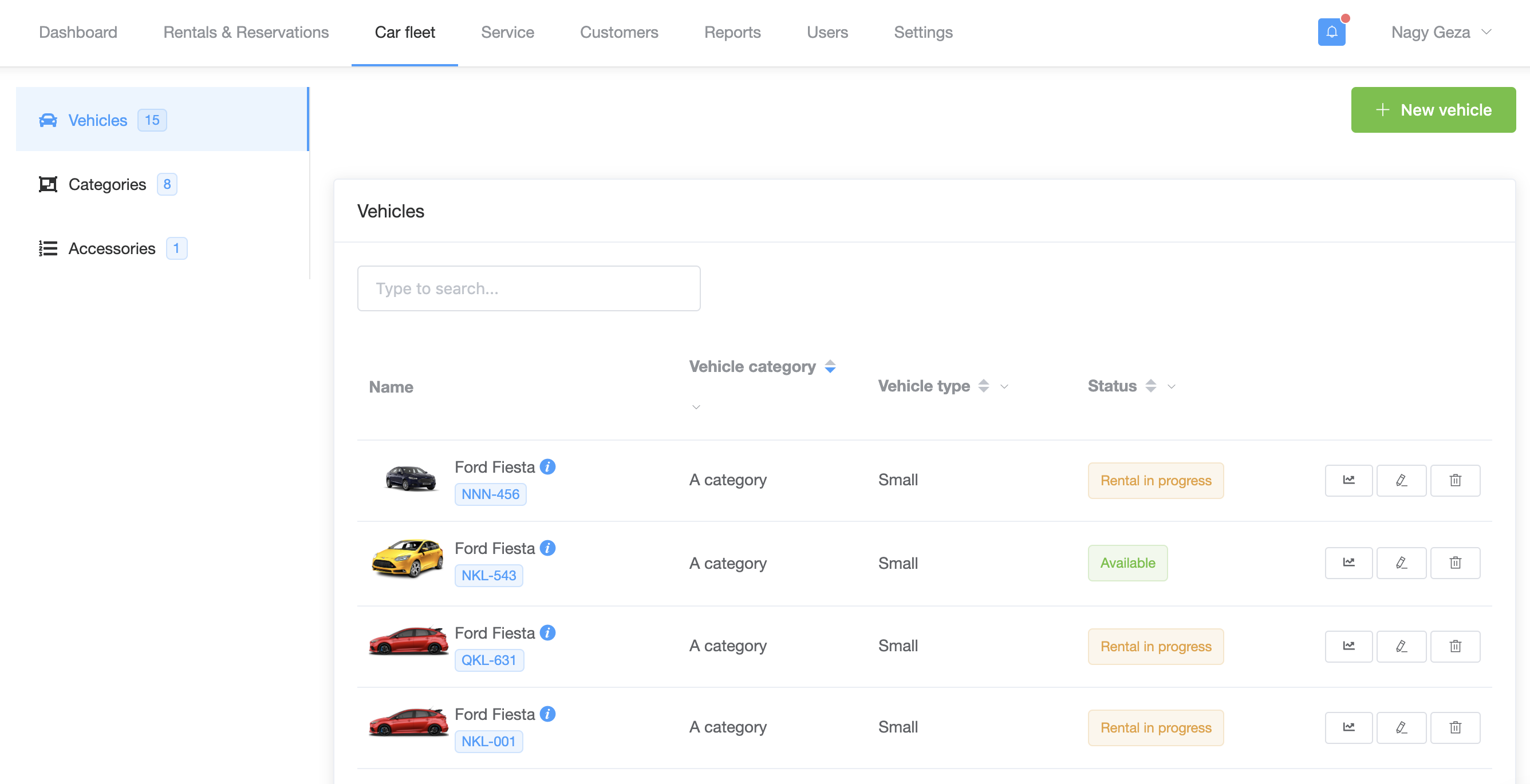Sort table by Vehicle type
This screenshot has width=1530, height=784.
click(x=984, y=386)
